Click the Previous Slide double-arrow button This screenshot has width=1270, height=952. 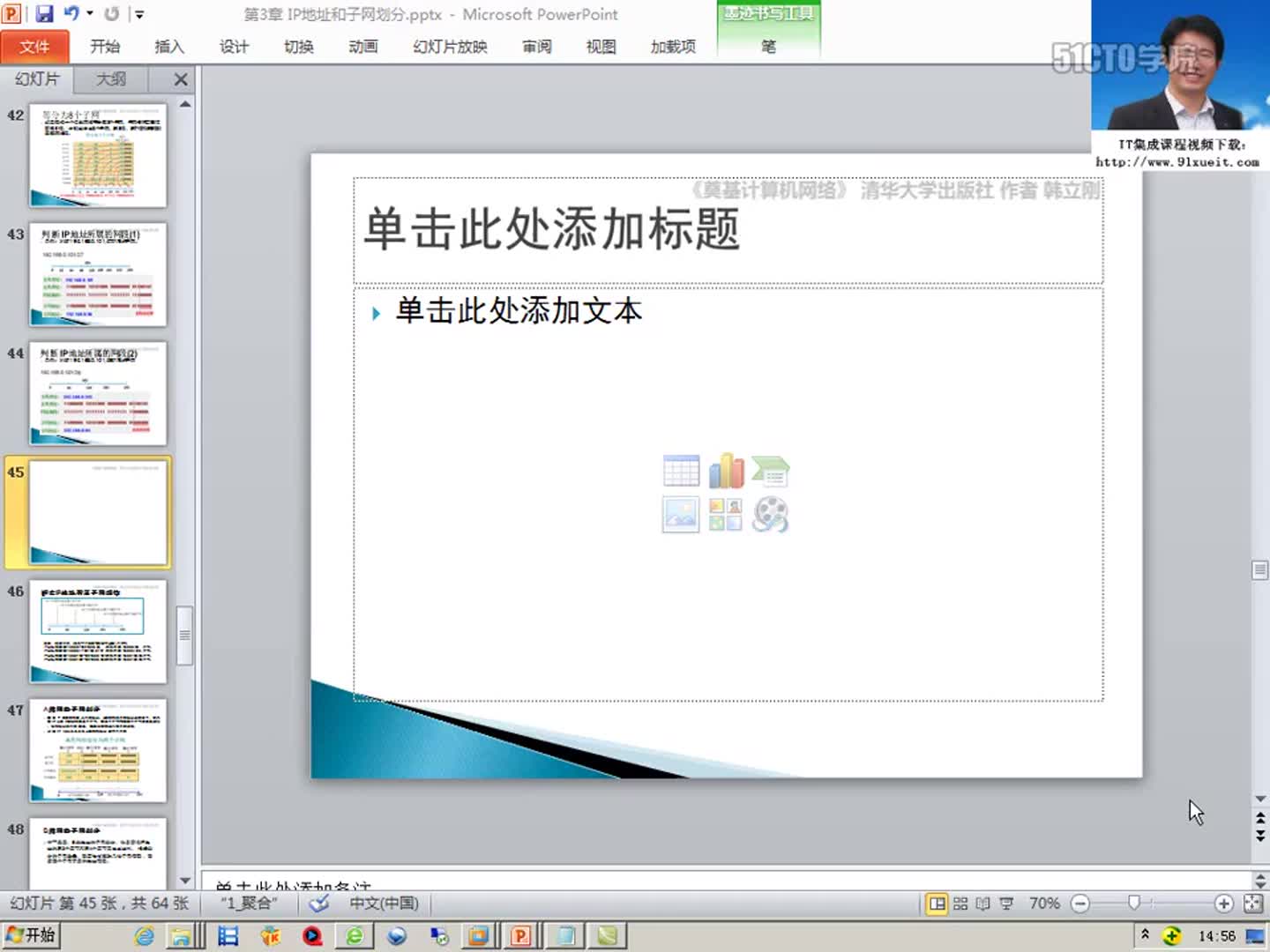pos(1260,819)
